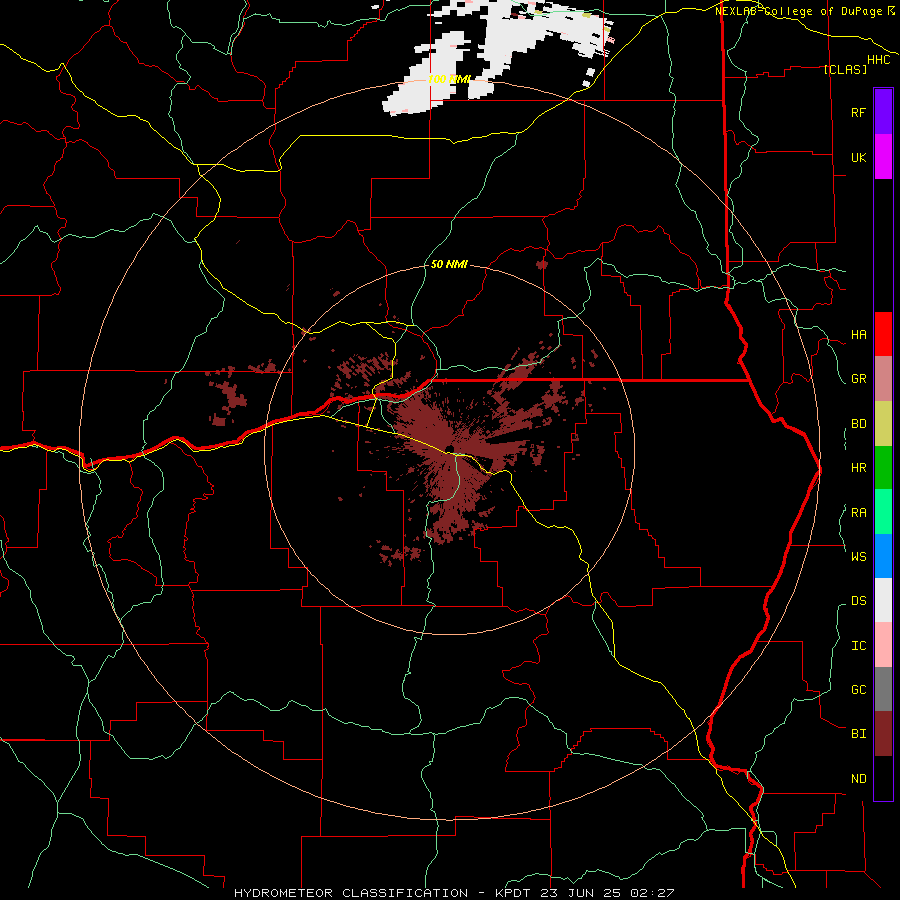The height and width of the screenshot is (900, 900).
Task: Click the HR legend label
Action: 858,468
